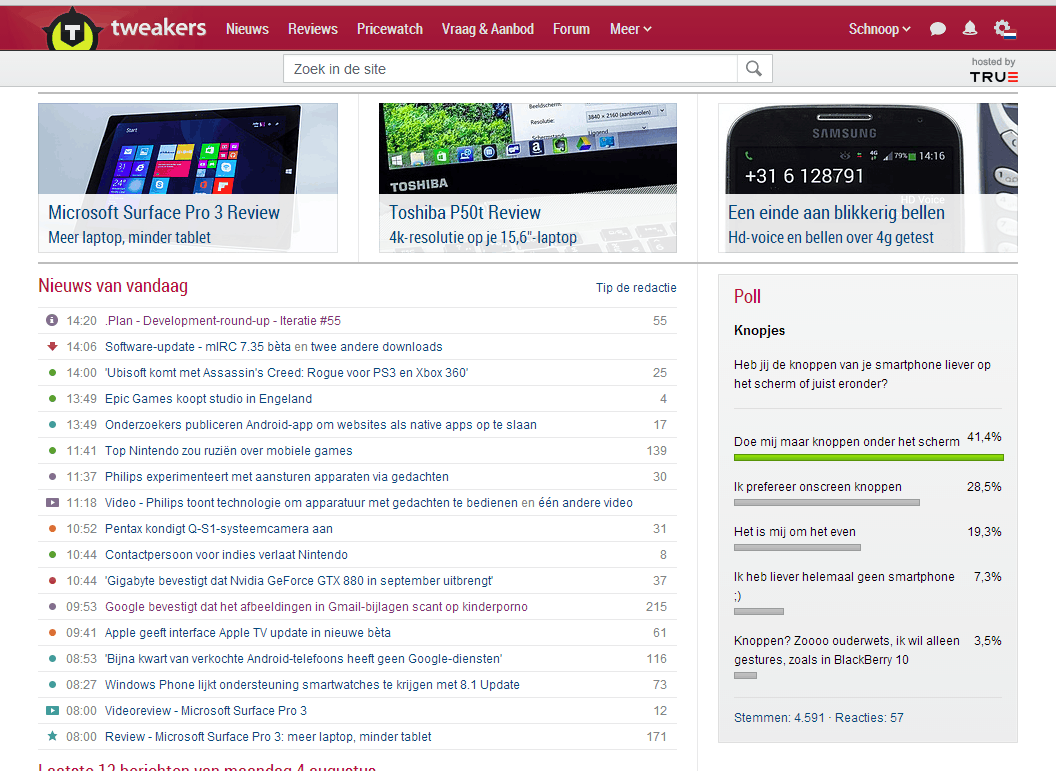Open Philips experimenteert met aansturen apparaten article
Viewport: 1056px width, 771px height.
[277, 477]
